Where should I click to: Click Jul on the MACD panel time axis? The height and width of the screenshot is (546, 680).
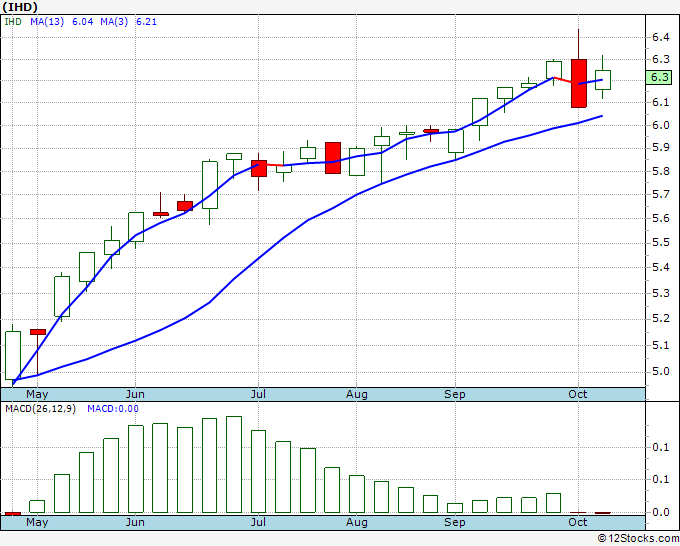click(258, 522)
